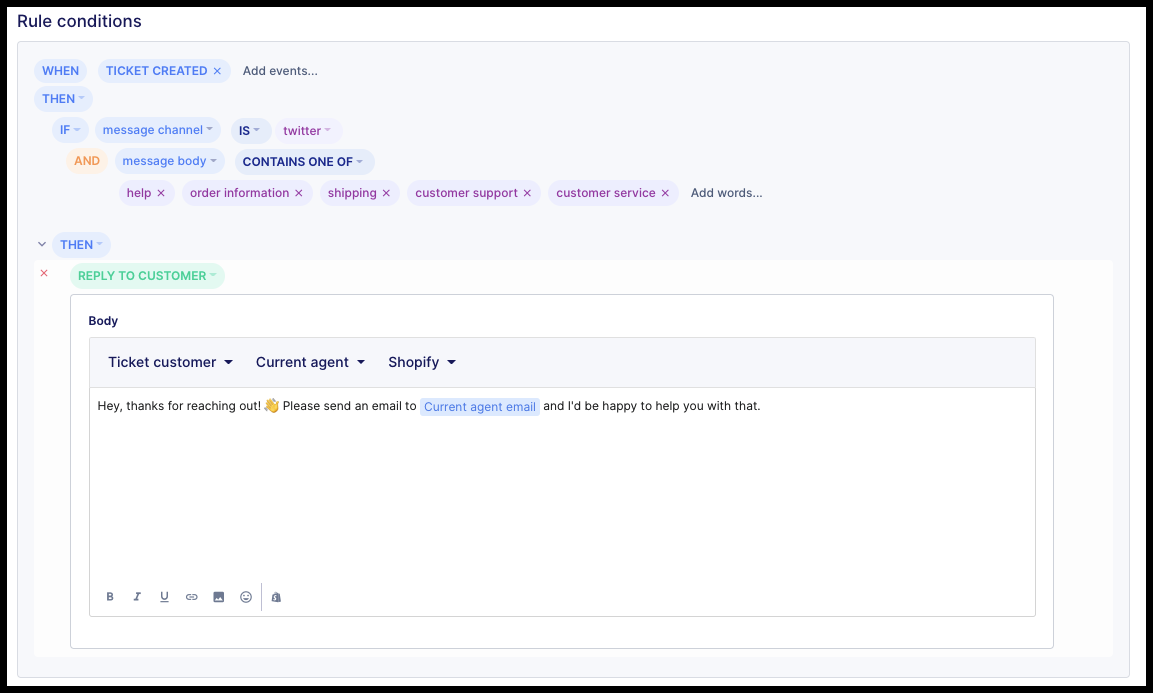Image resolution: width=1153 pixels, height=693 pixels.
Task: Click the WHEN tag
Action: coord(60,71)
